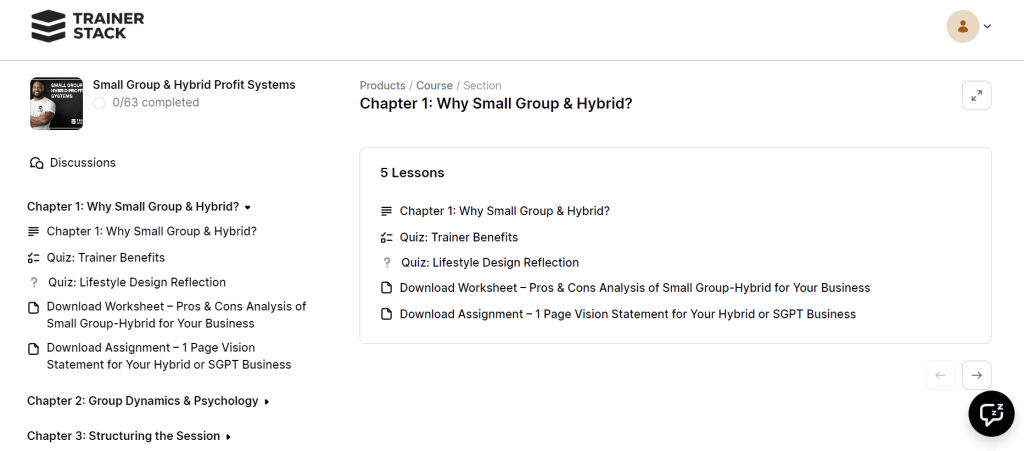Go to the next section arrow

(976, 375)
